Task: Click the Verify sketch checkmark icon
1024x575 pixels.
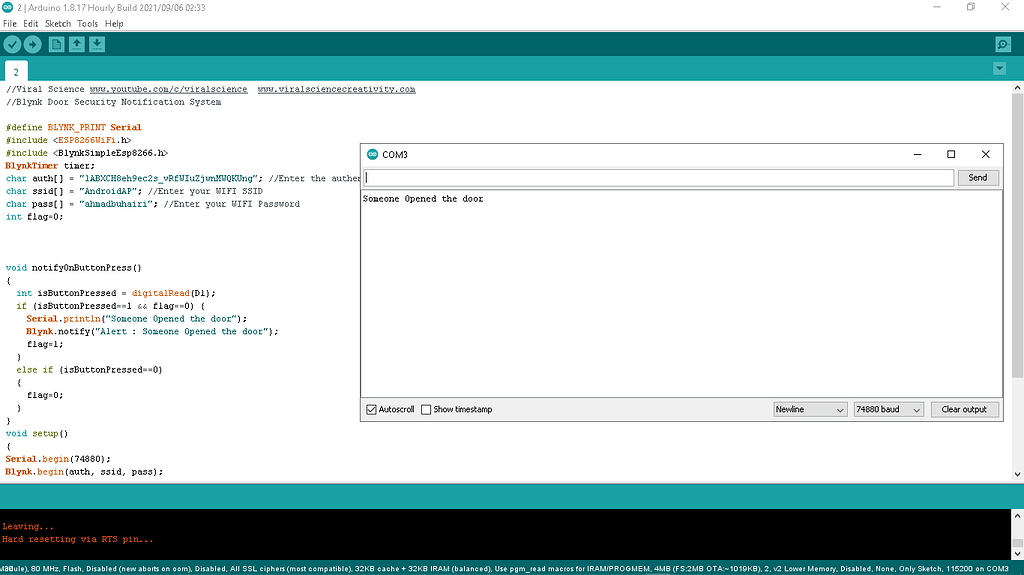Action: (x=12, y=44)
